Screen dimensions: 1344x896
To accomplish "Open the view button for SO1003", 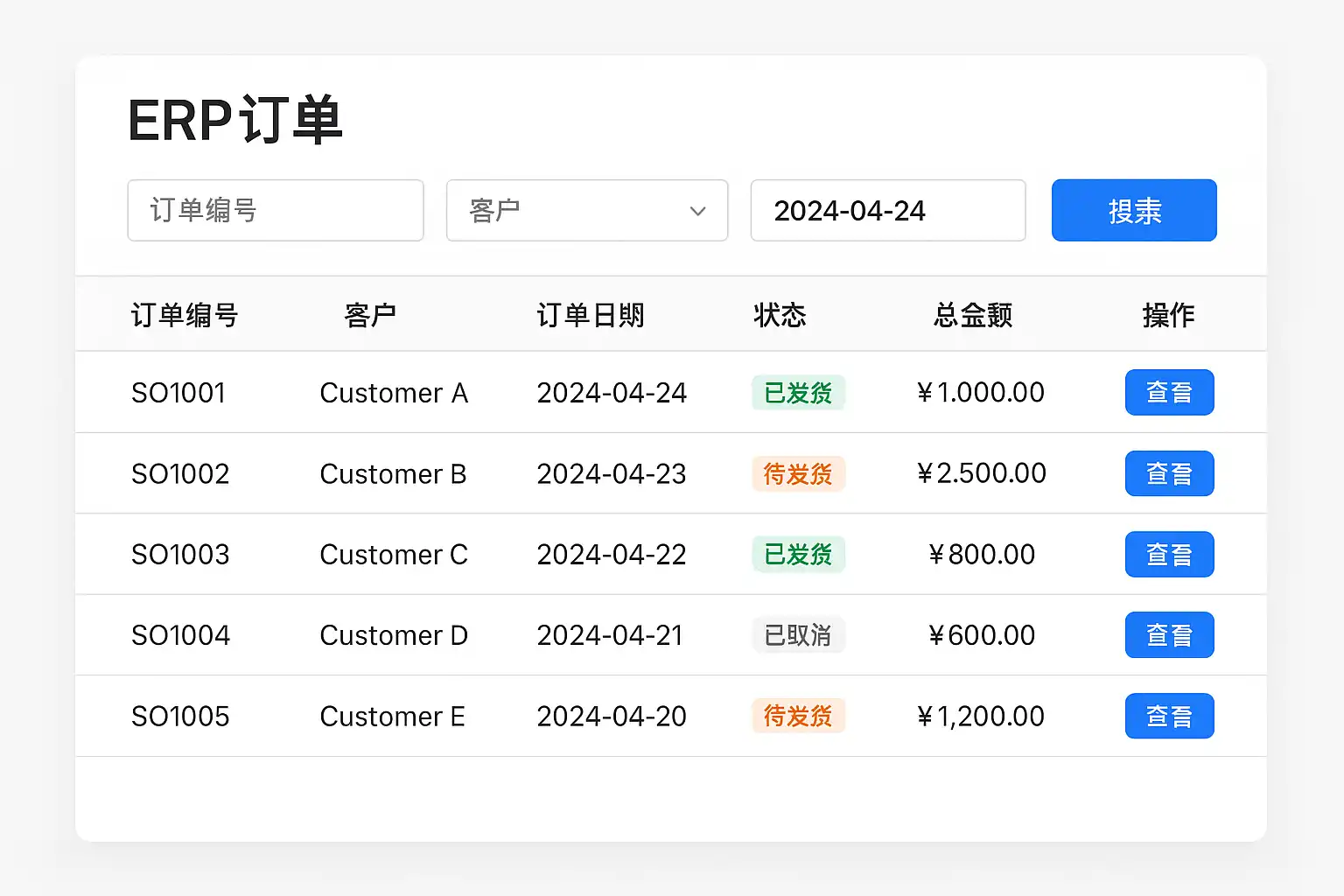I will [x=1169, y=555].
